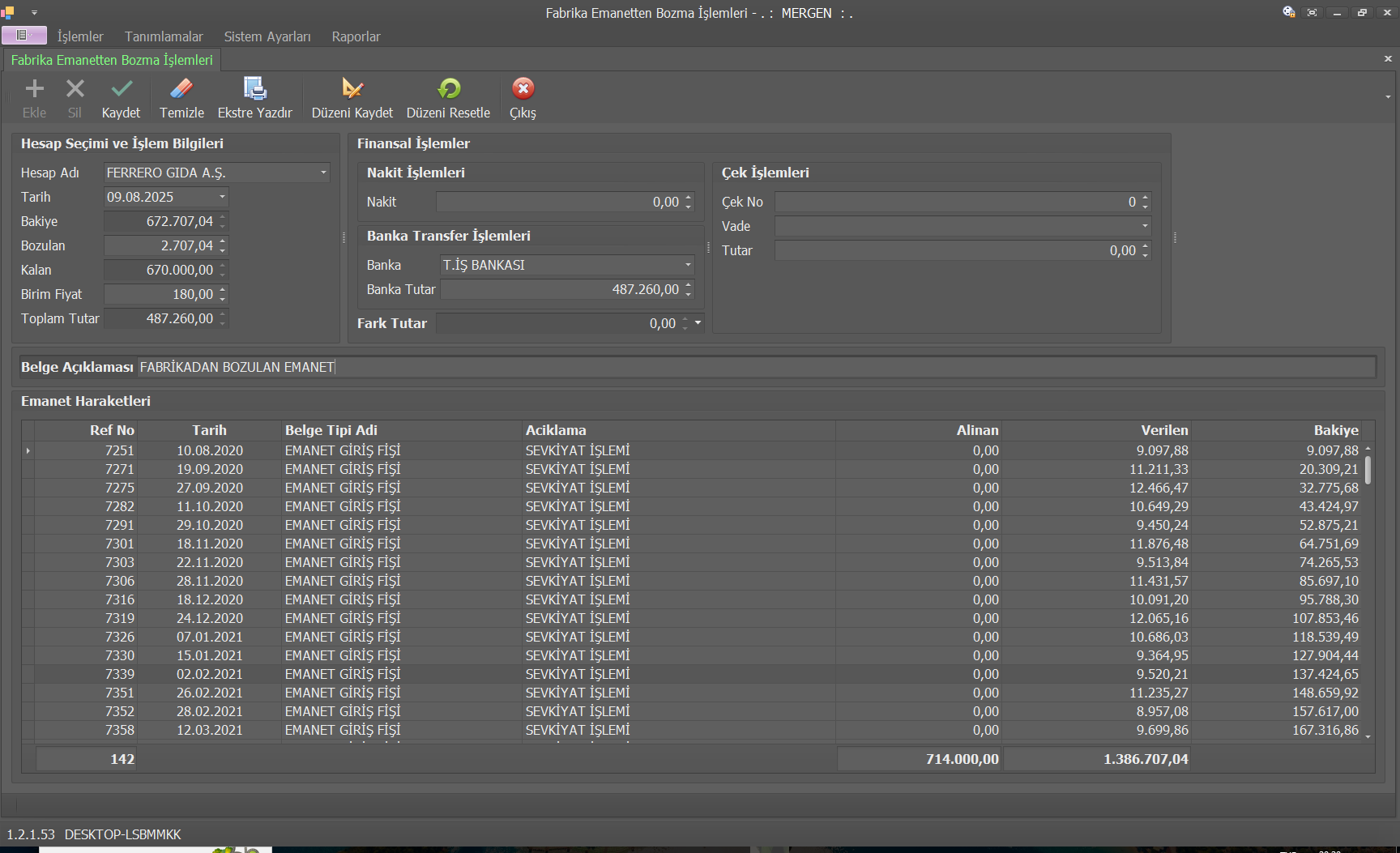Sort the grid by Ref No column header

point(112,430)
